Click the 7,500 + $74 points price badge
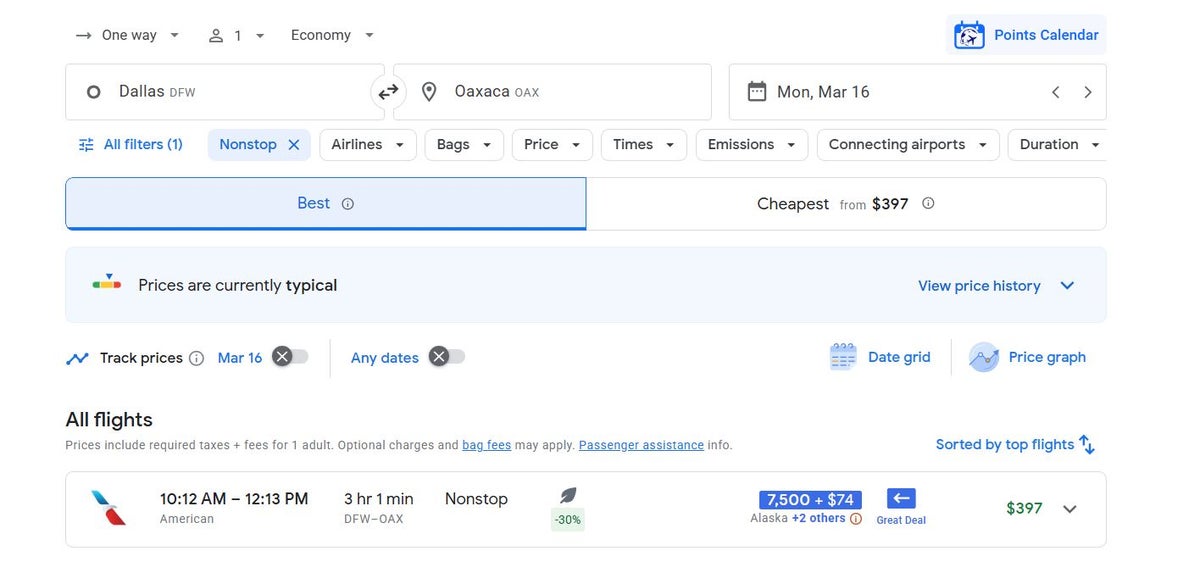This screenshot has height=584, width=1200. pos(810,500)
